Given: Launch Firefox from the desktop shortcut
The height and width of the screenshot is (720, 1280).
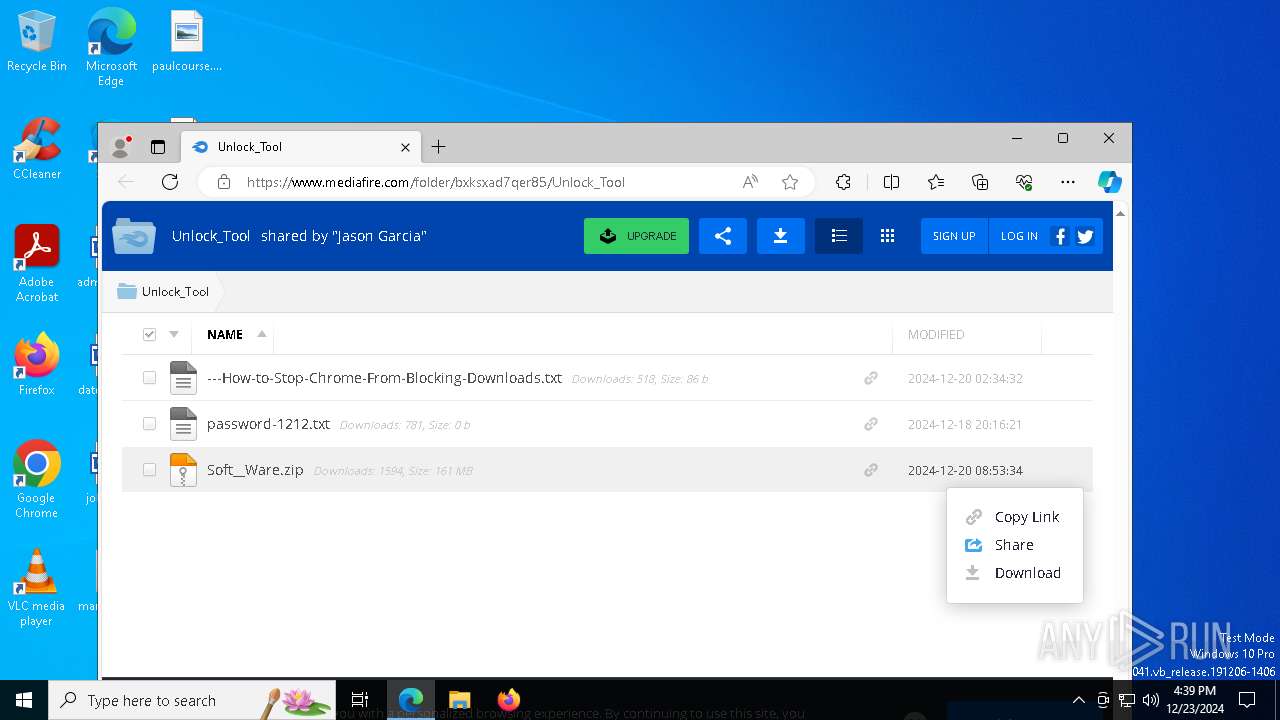Looking at the screenshot, I should tap(37, 364).
